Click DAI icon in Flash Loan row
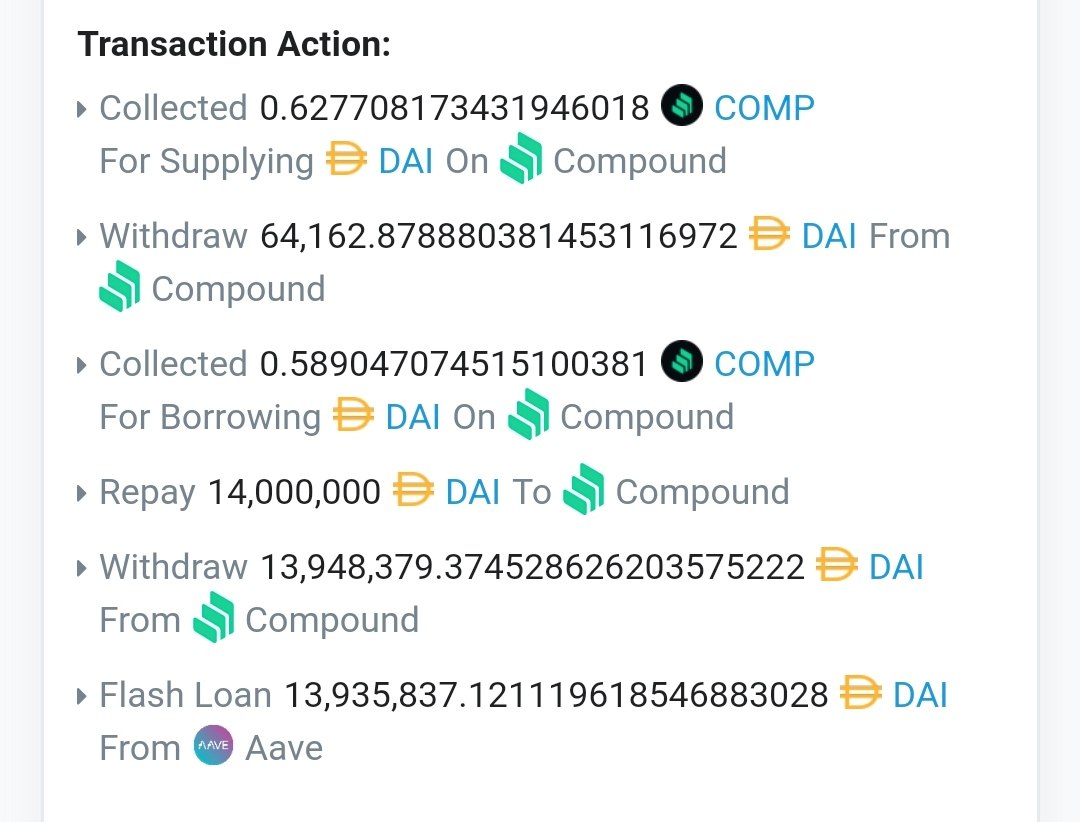The image size is (1080, 822). pyautogui.click(x=861, y=692)
